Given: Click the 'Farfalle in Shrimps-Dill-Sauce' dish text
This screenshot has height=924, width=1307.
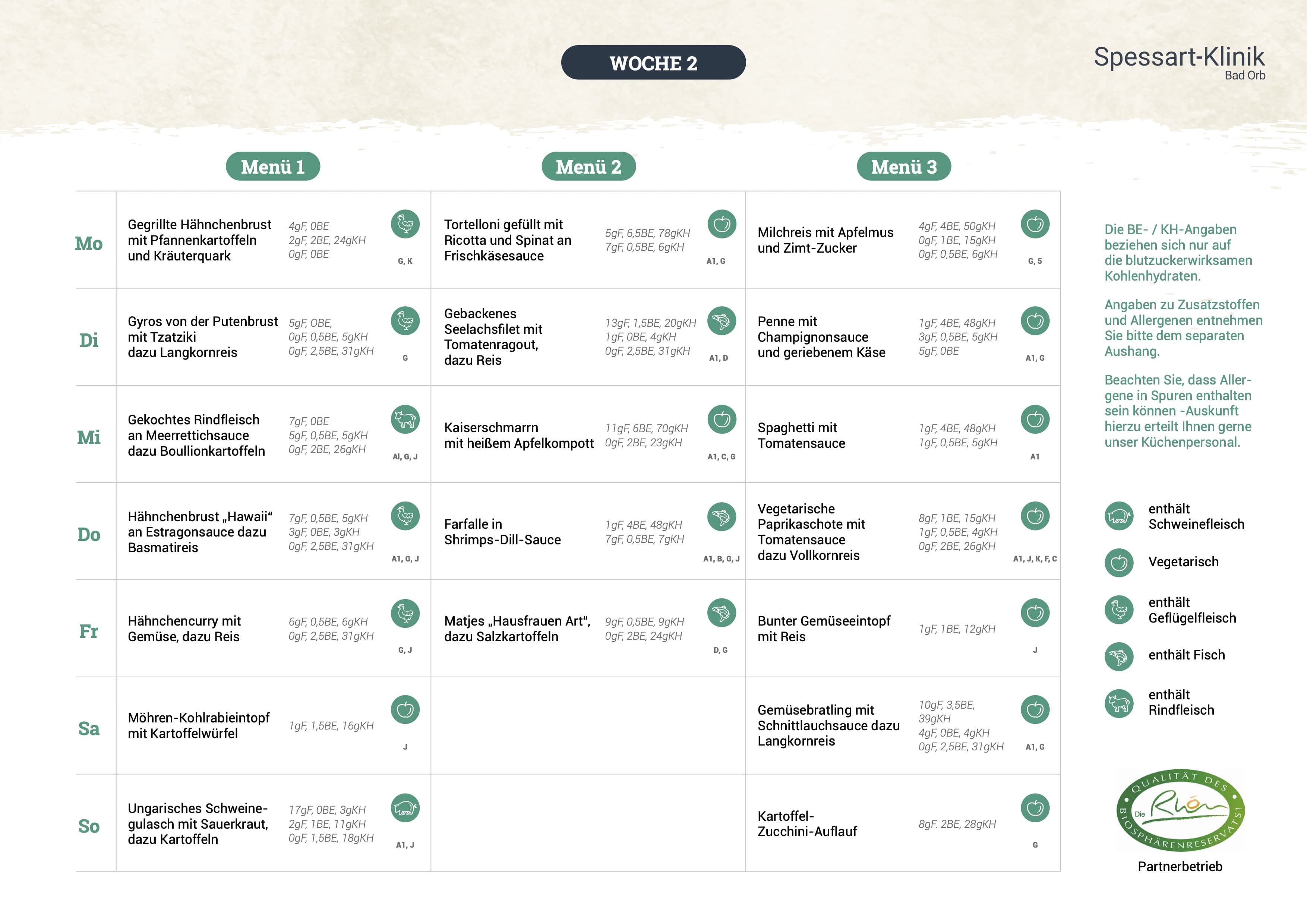Looking at the screenshot, I should pyautogui.click(x=502, y=531).
